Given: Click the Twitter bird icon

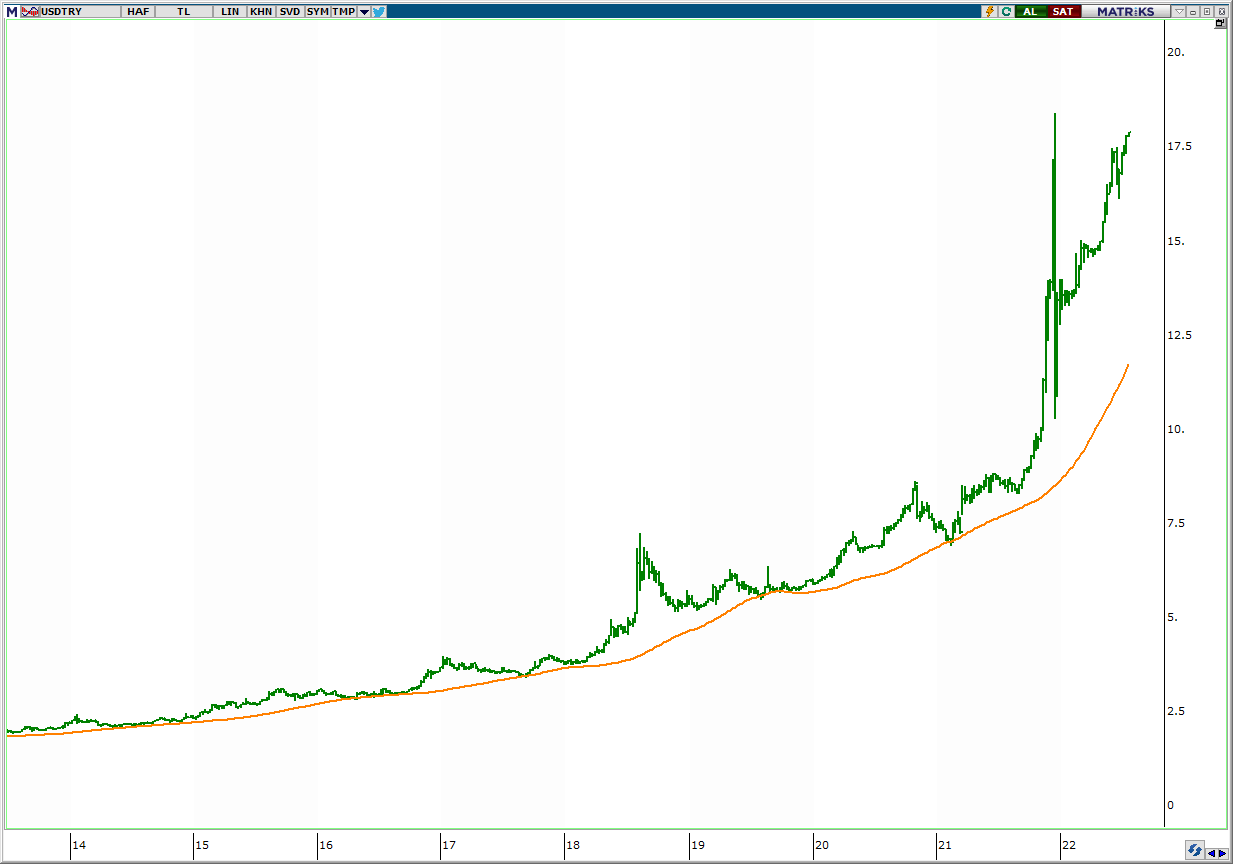Looking at the screenshot, I should pos(379,12).
